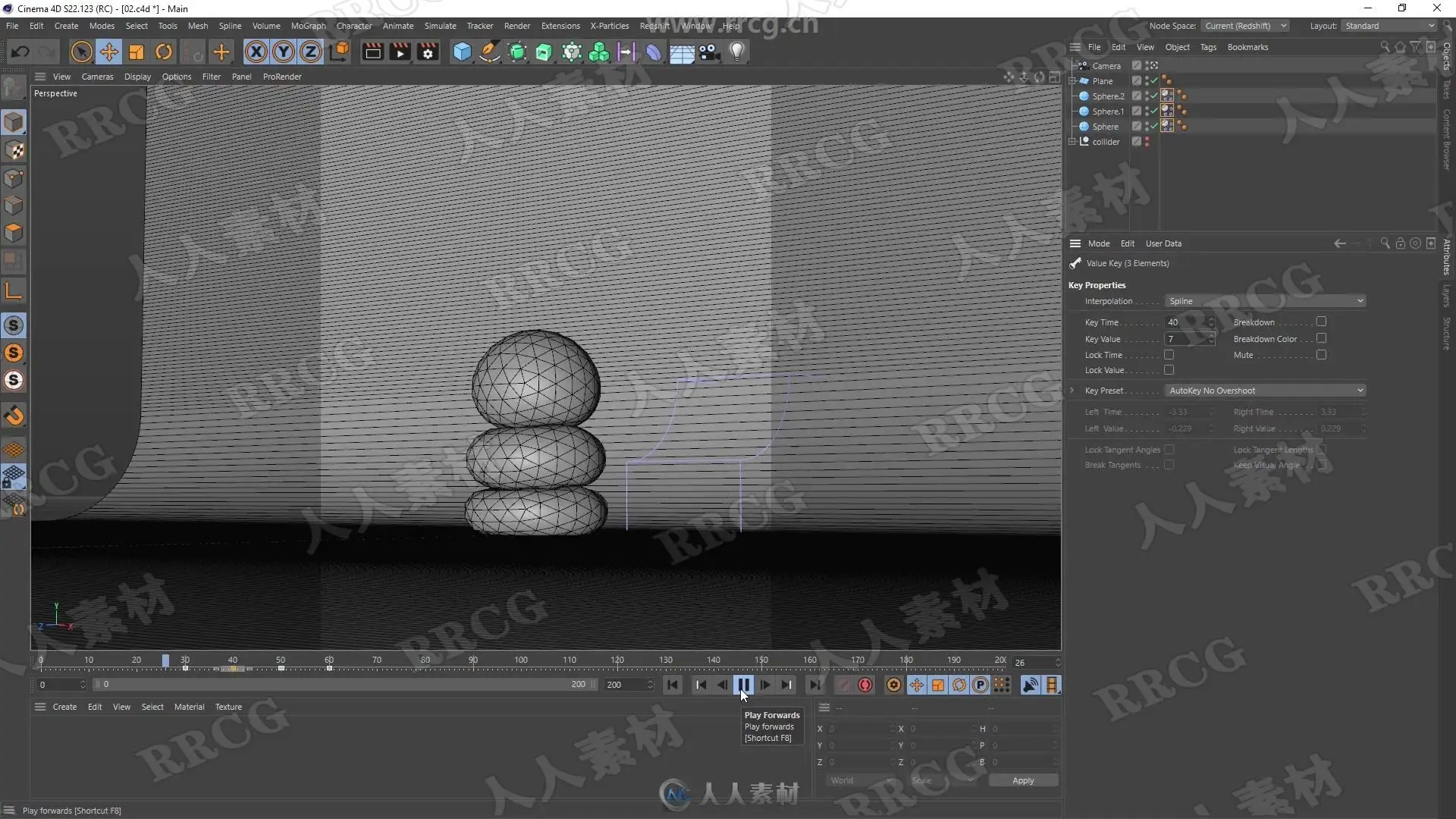Enable the Breakdown checkbox
This screenshot has width=1456, height=819.
1321,322
